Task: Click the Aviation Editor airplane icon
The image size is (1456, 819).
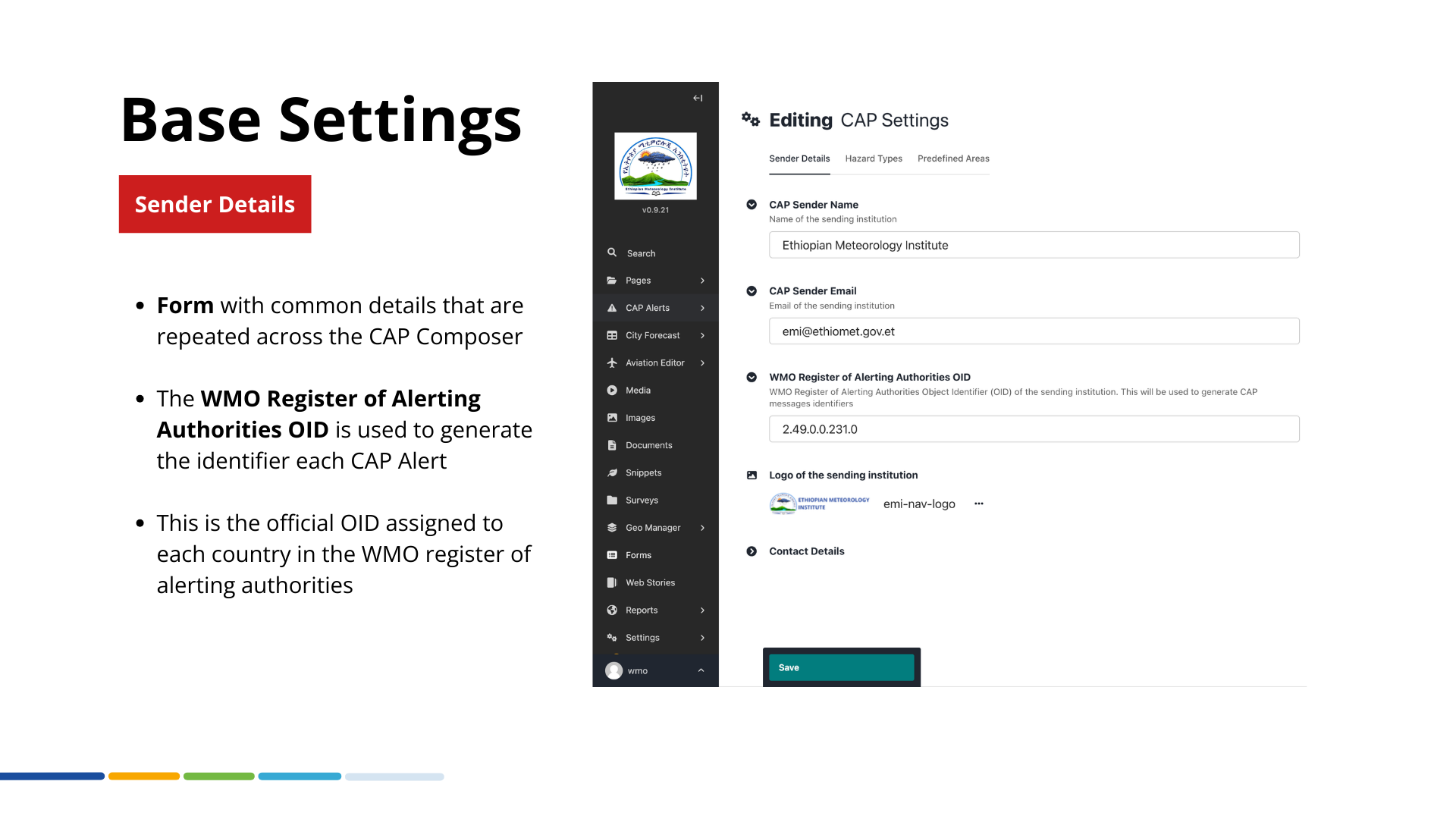Action: (612, 362)
